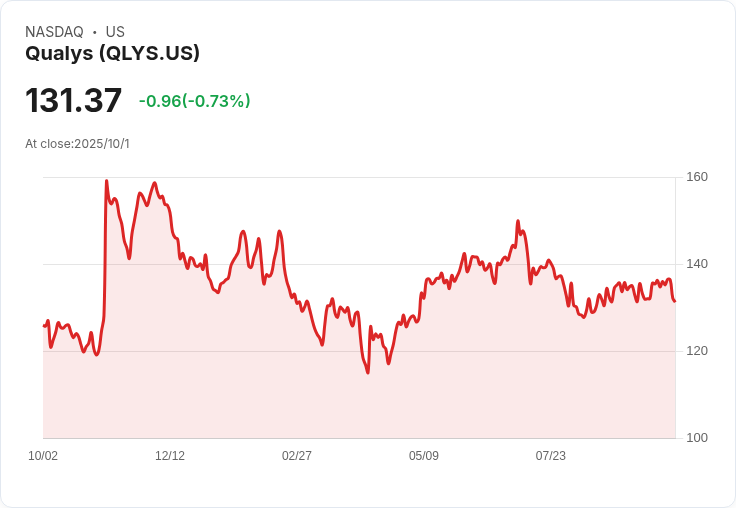Click the 10/02 date axis label

[x=43, y=456]
